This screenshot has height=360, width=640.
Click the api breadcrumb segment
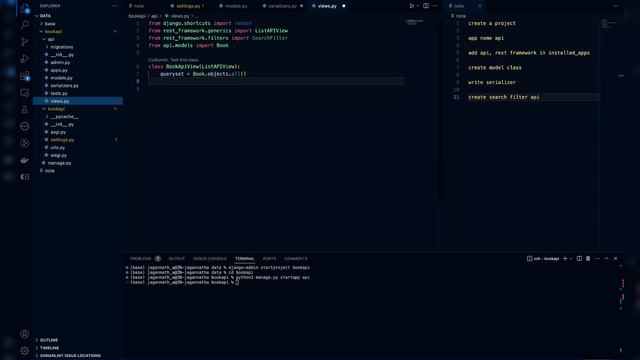coord(154,16)
